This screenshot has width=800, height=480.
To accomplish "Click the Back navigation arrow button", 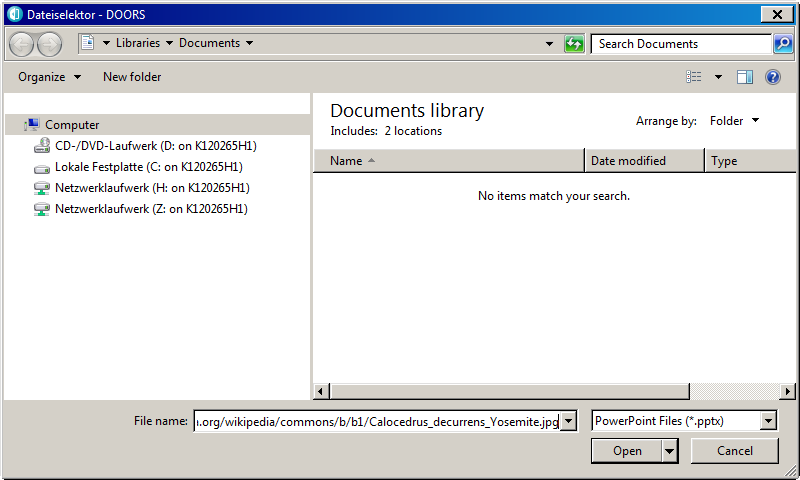I will (x=22, y=44).
